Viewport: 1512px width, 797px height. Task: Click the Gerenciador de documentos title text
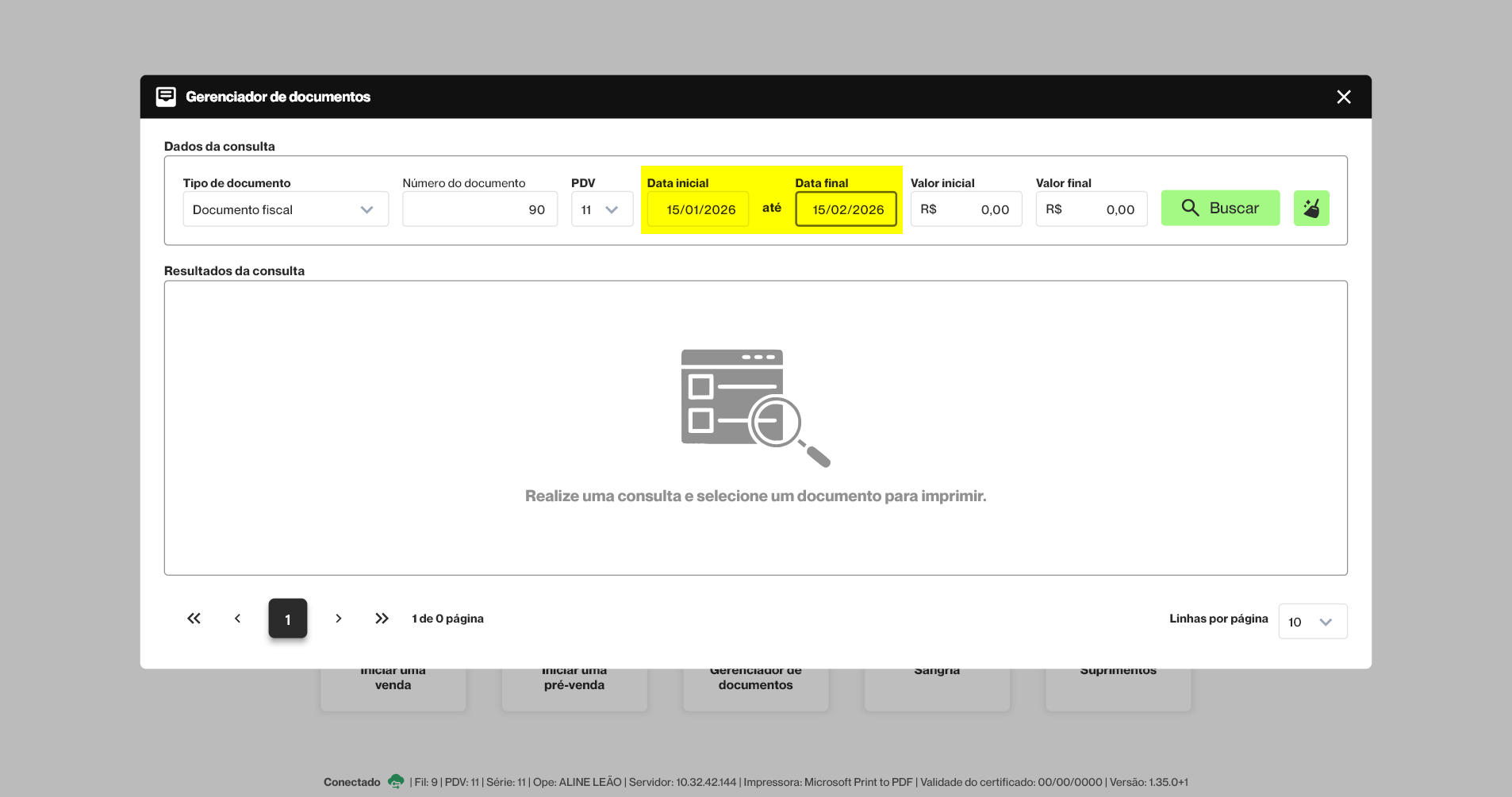pos(278,97)
